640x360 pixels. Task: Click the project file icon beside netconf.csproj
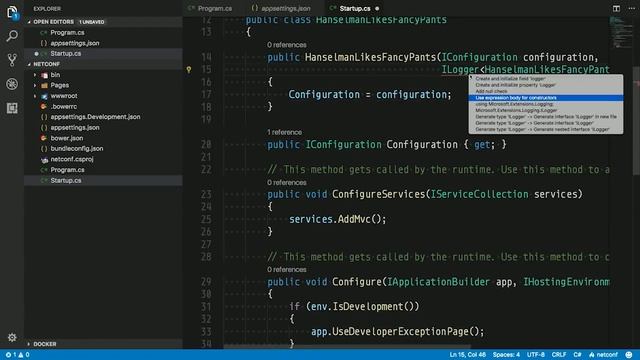44,160
